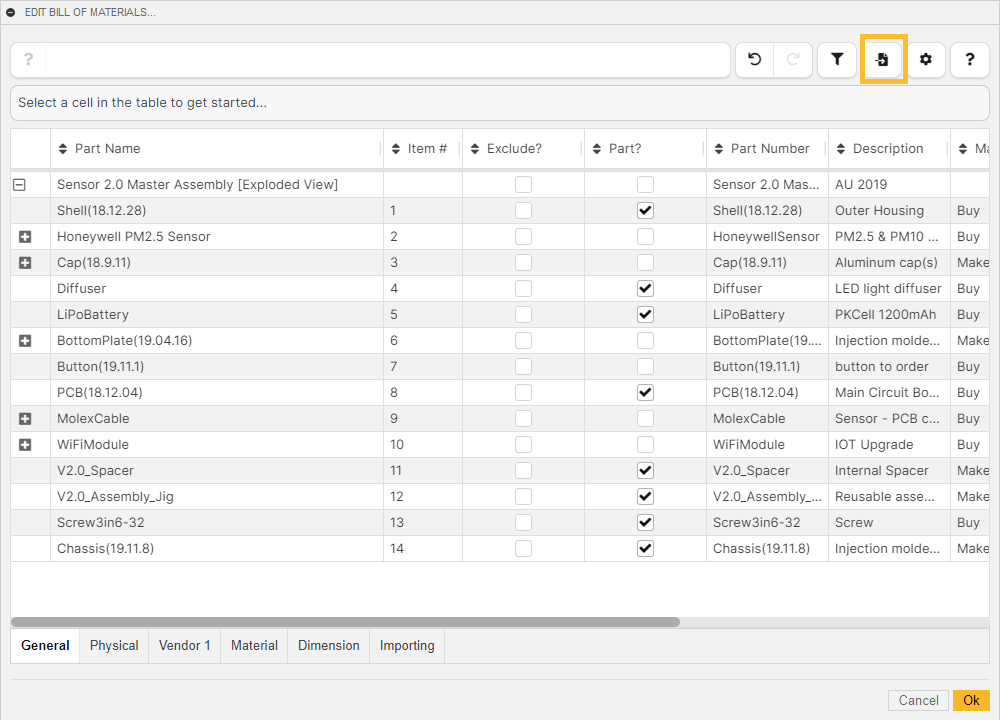
Task: Check Exclude box for Shell(18.12.28)
Action: pyautogui.click(x=523, y=211)
